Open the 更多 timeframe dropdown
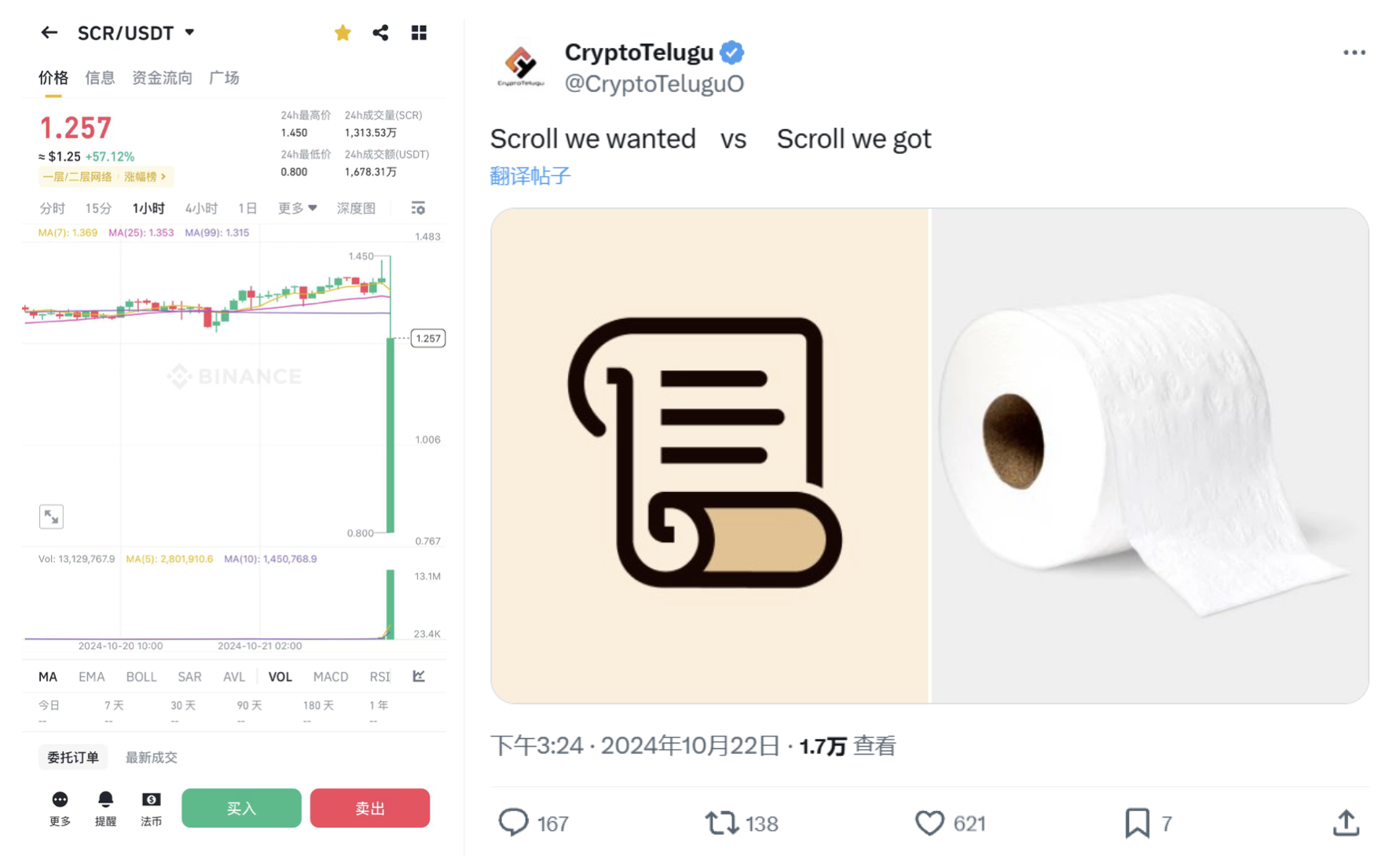 pos(297,208)
